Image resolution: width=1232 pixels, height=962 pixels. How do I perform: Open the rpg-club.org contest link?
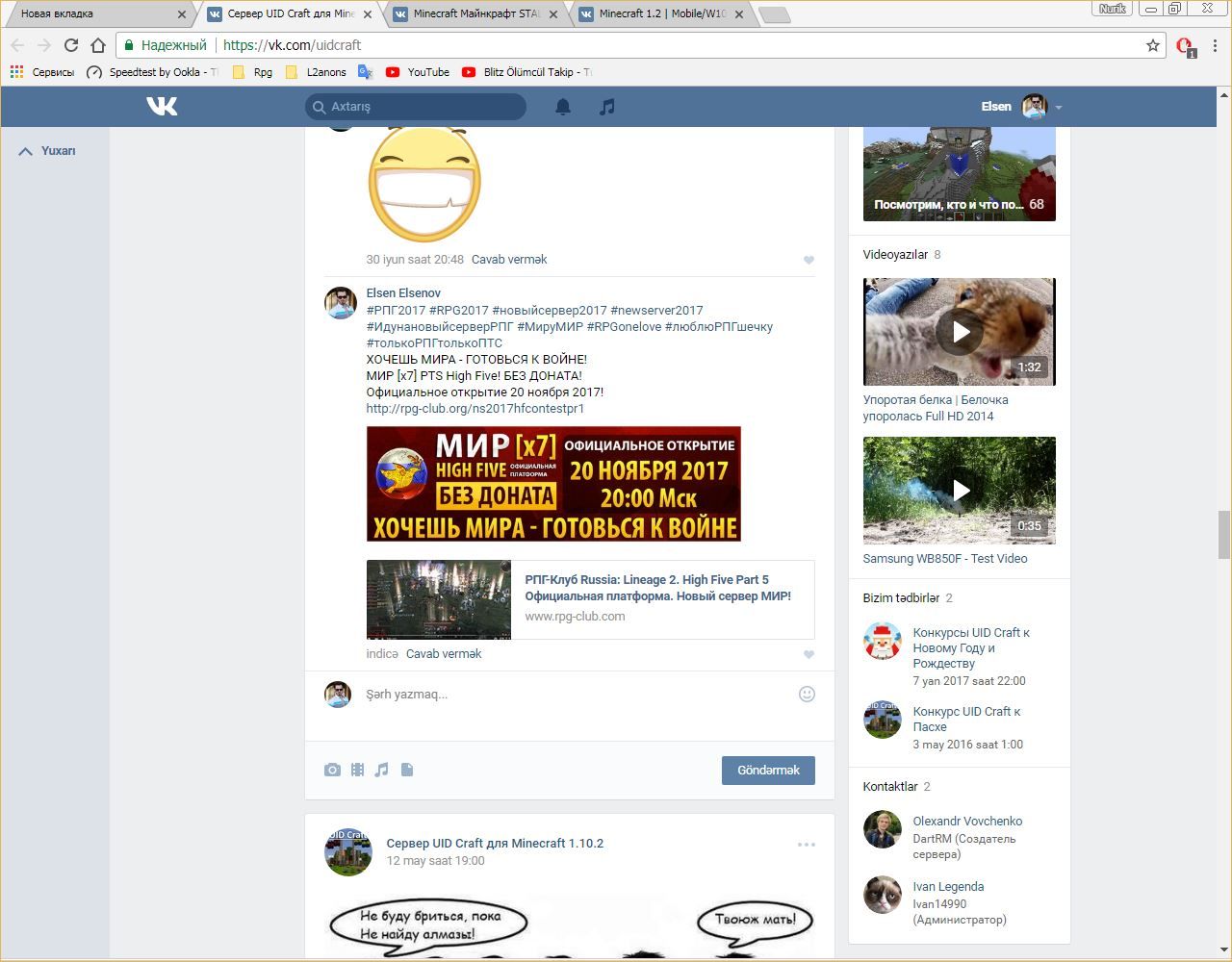click(475, 409)
